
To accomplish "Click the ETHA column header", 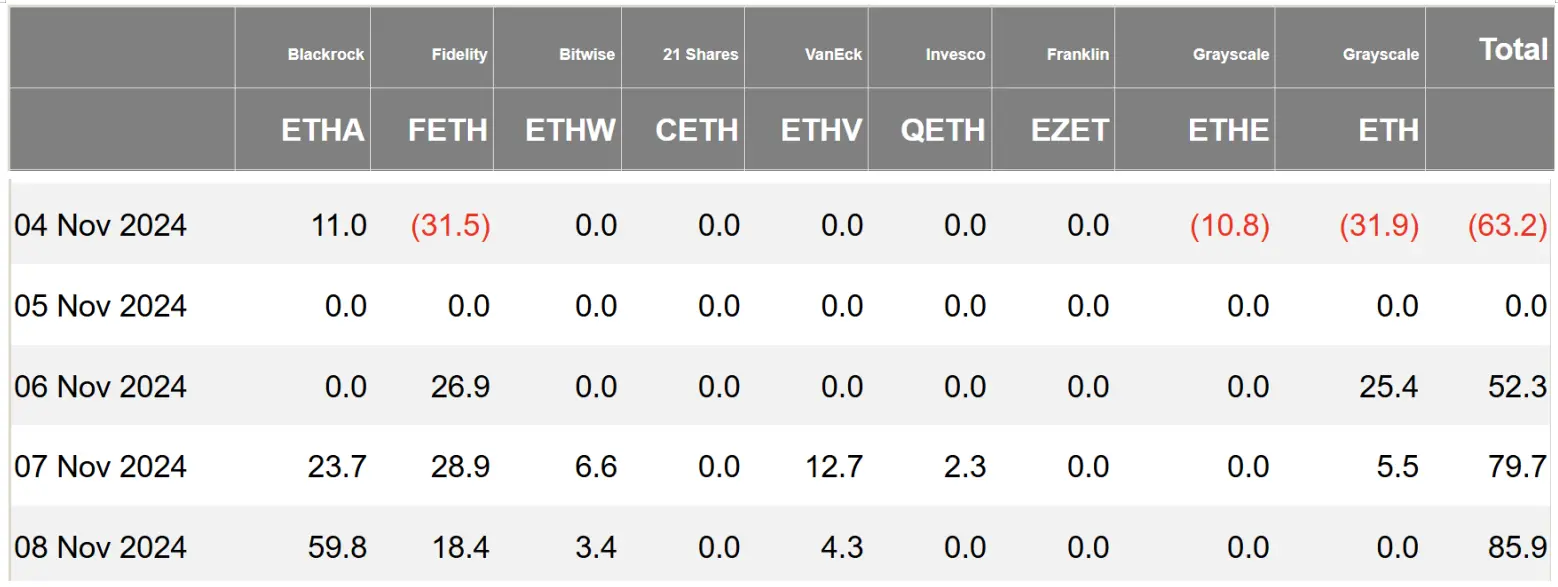I will click(323, 130).
